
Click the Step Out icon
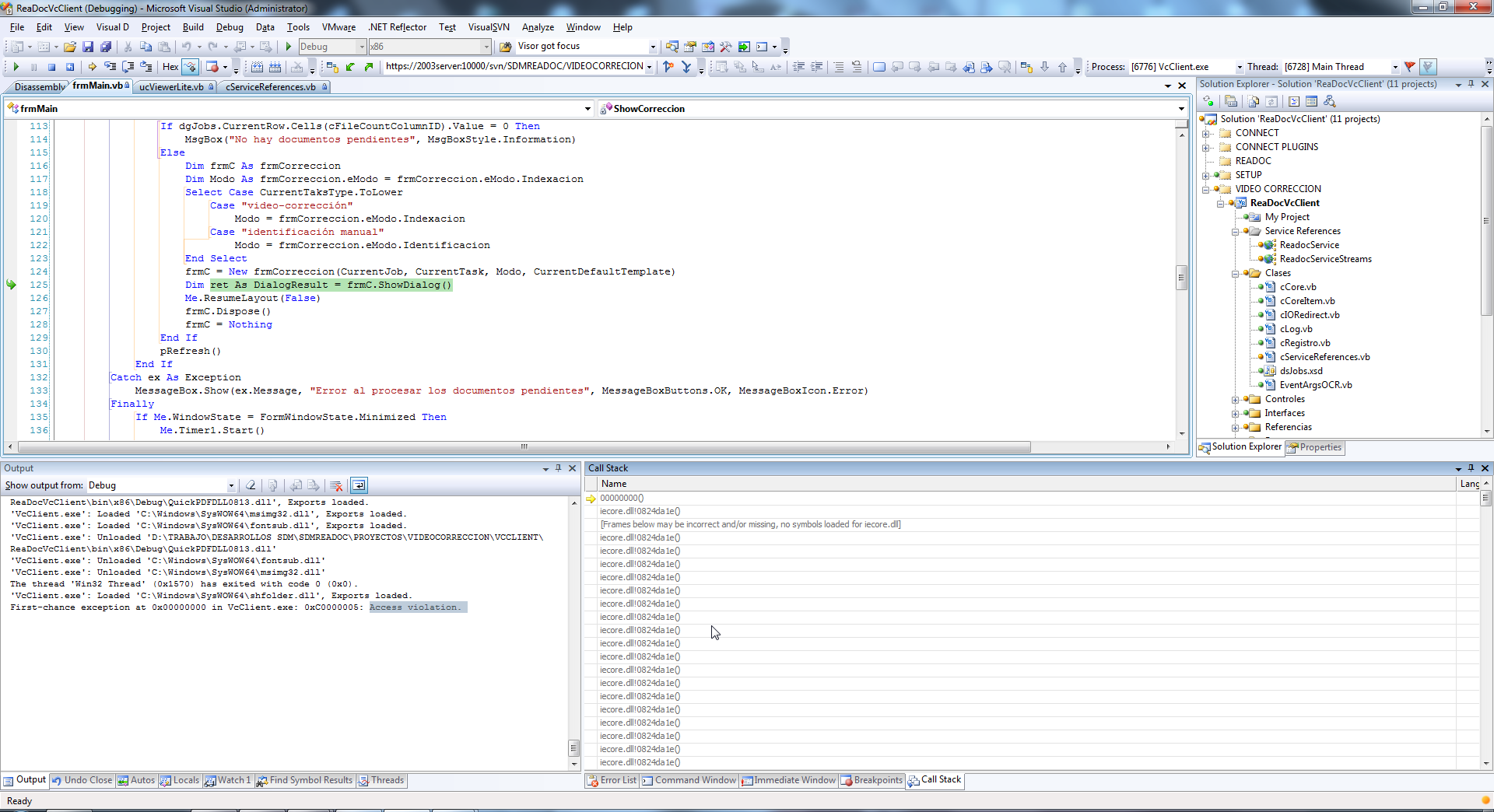(x=146, y=67)
